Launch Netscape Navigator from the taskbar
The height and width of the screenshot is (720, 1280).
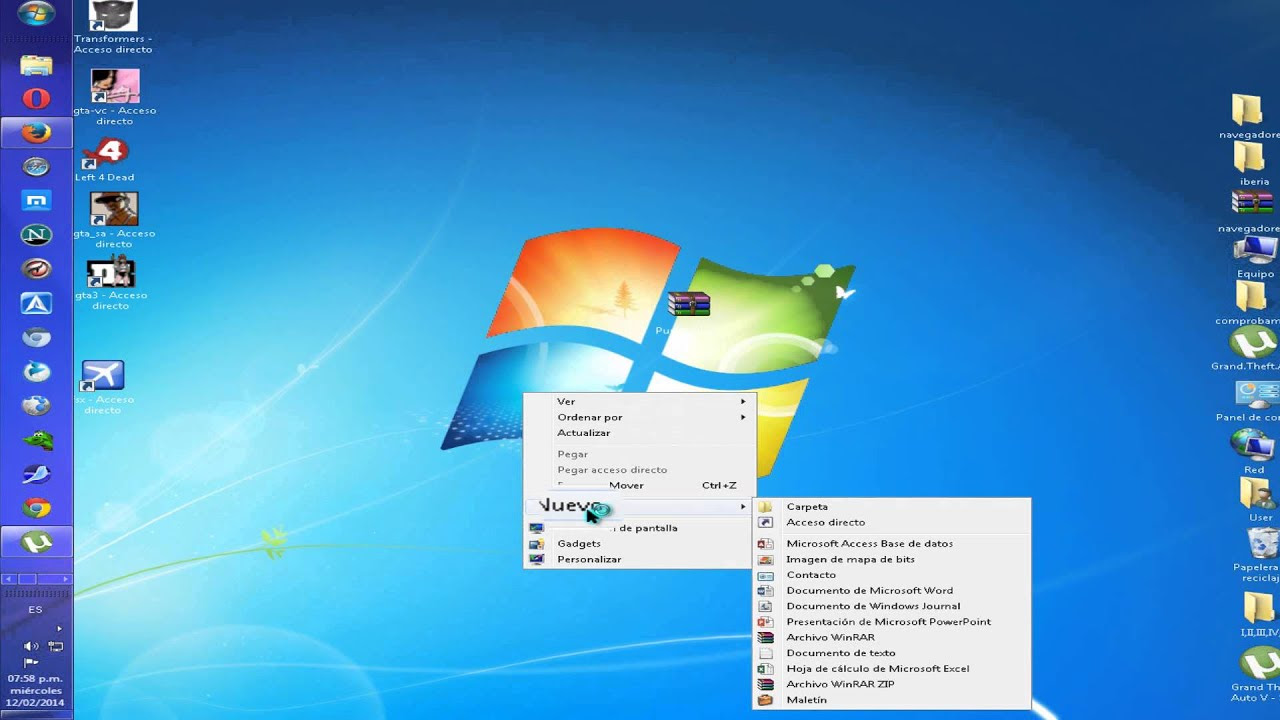[x=36, y=235]
